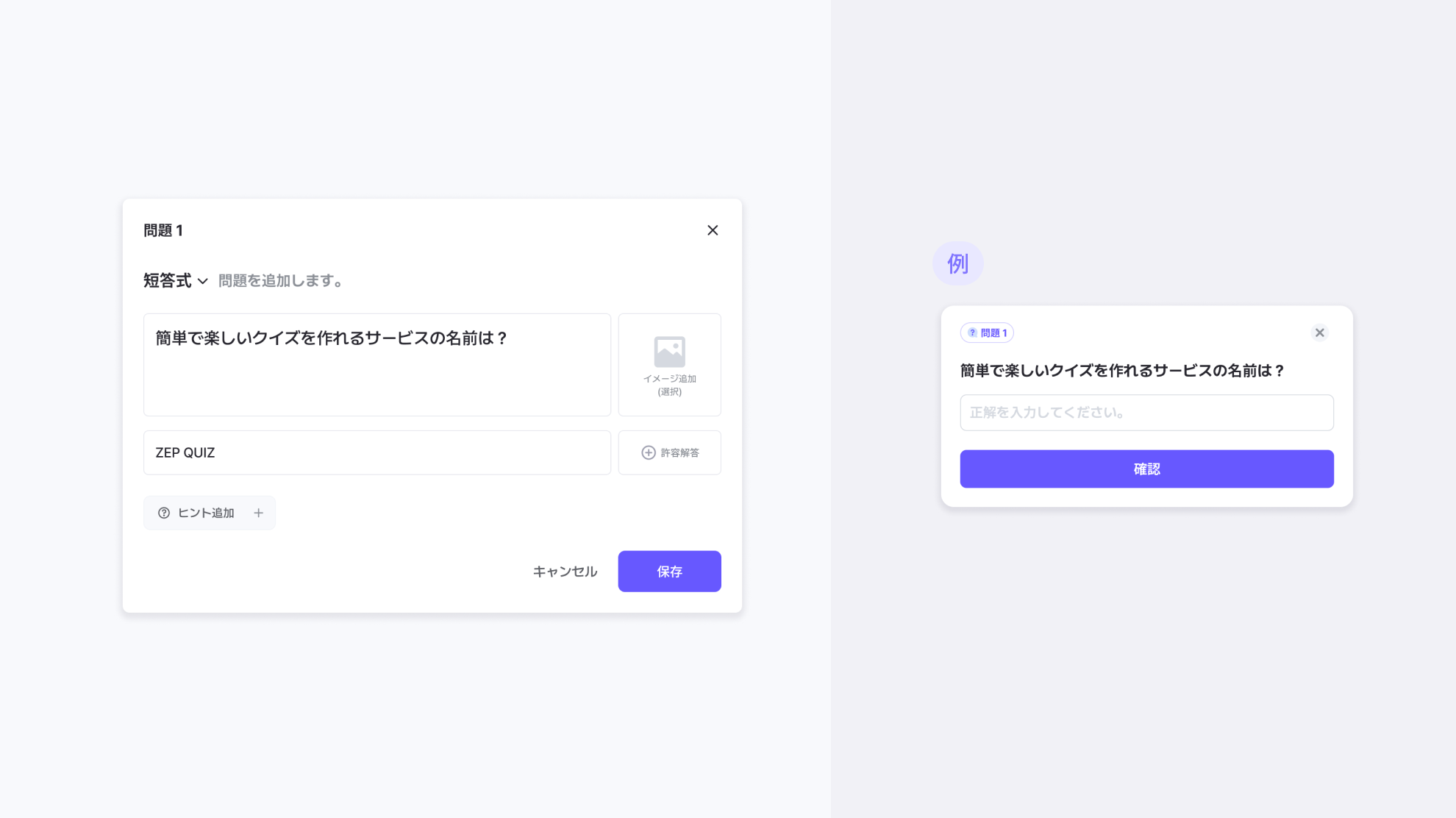Click the 例 example badge

click(x=957, y=263)
